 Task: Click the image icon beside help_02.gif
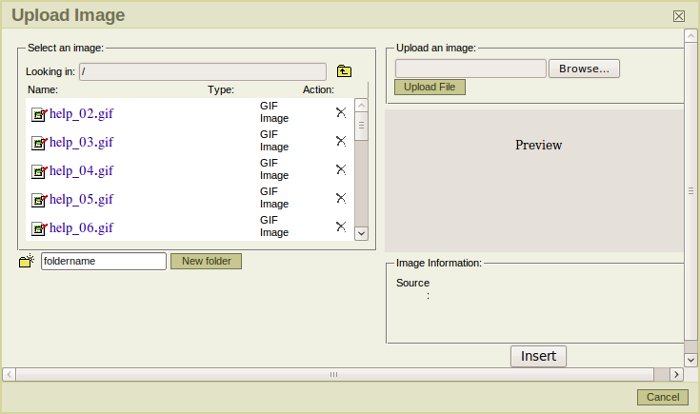coord(39,114)
